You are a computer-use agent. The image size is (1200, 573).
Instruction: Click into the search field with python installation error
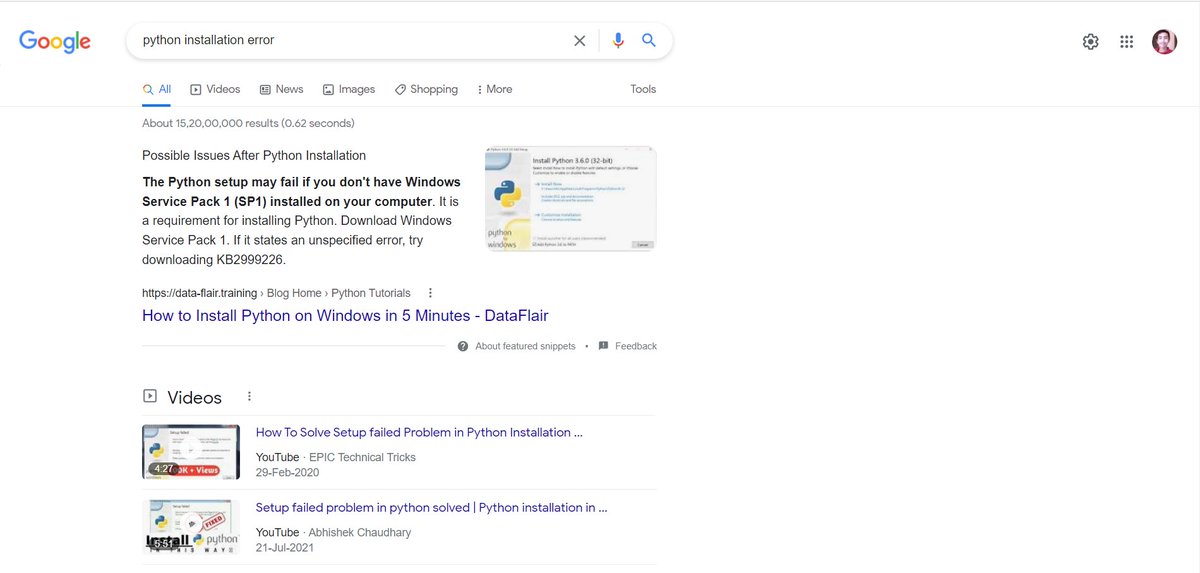pyautogui.click(x=350, y=40)
